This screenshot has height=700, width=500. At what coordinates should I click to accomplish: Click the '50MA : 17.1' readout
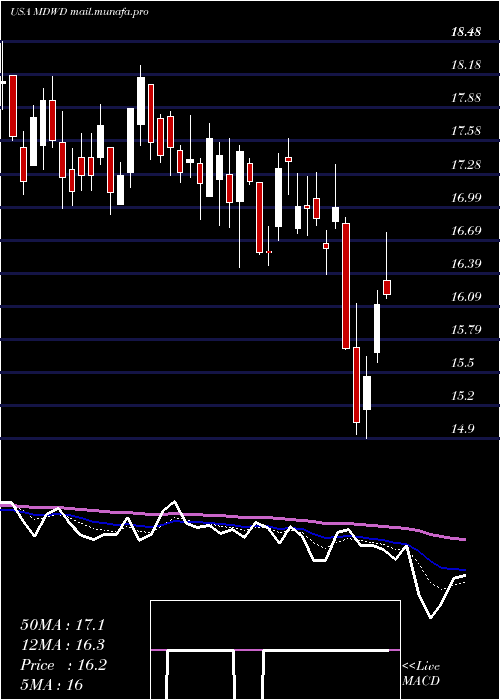pos(64,625)
